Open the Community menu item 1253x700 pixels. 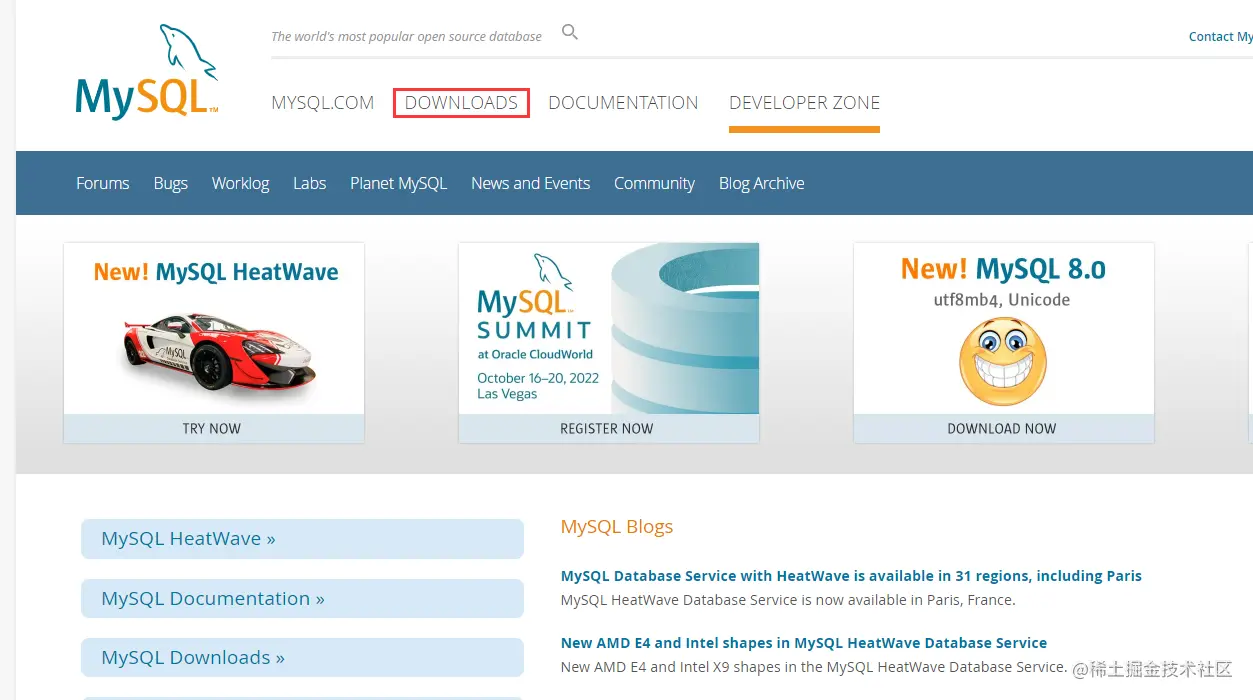654,183
